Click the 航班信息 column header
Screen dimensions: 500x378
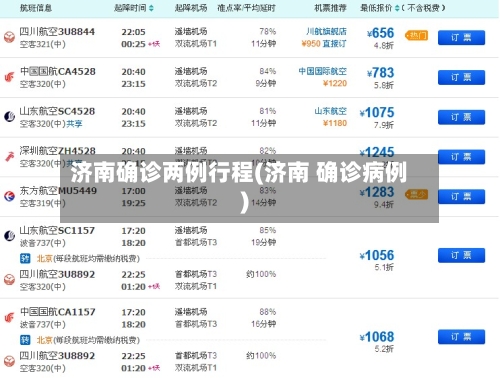[x=36, y=8]
